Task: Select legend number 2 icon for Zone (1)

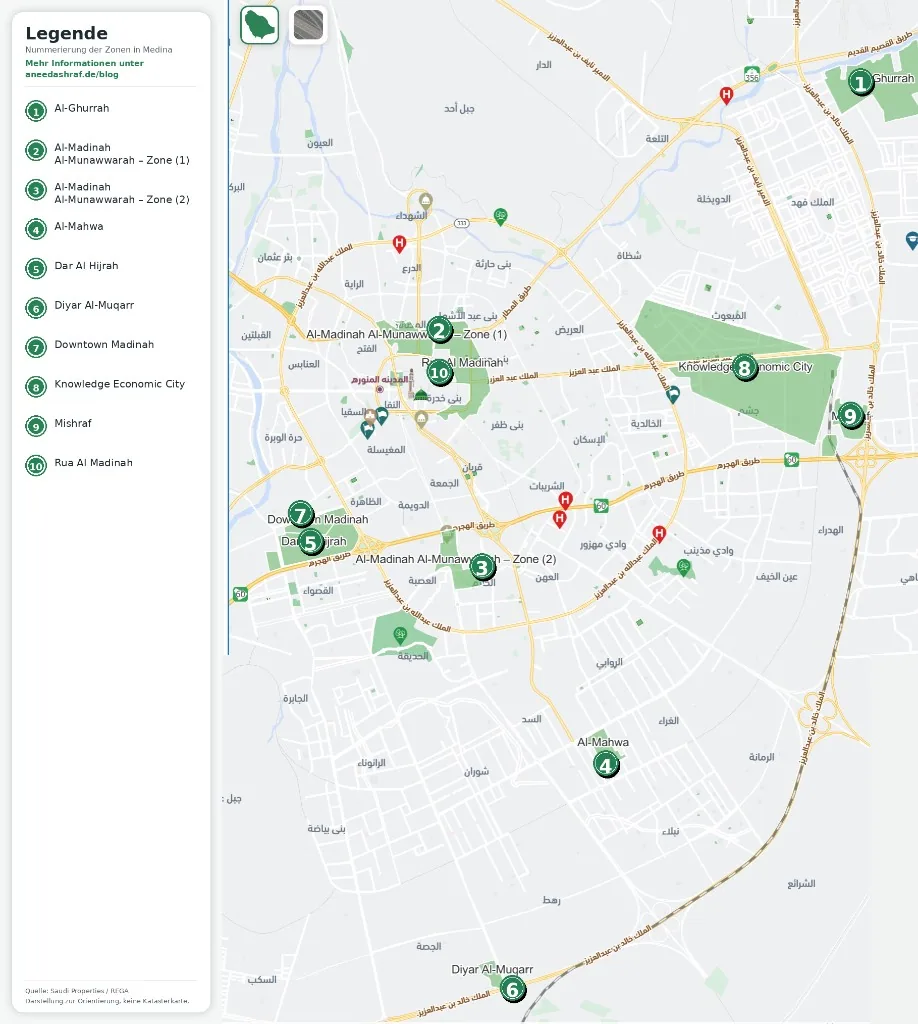Action: [36, 151]
